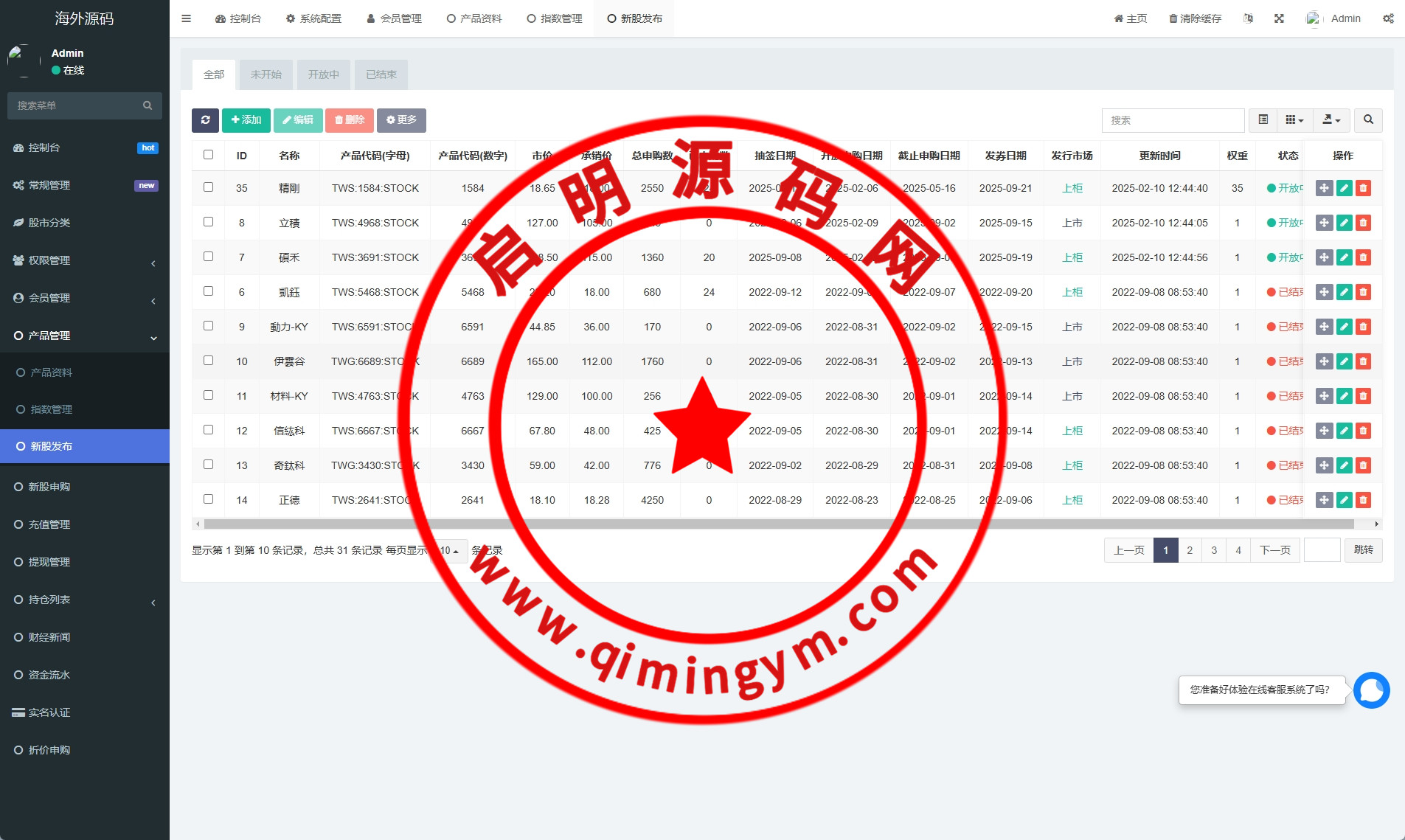Switch to the 开放中 tab

coord(323,74)
